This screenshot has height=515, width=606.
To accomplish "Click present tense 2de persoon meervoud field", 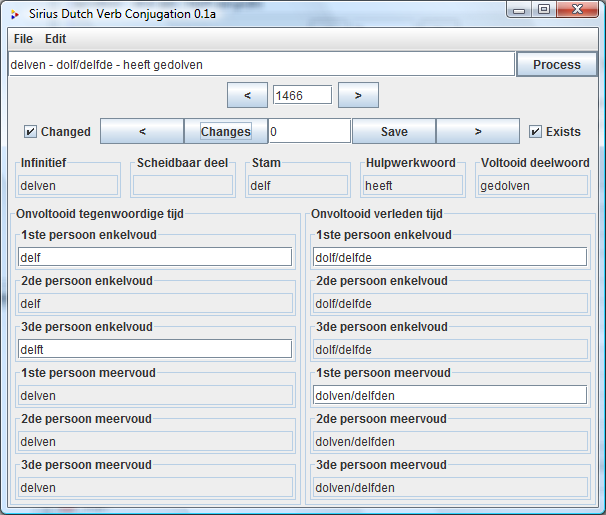I will [155, 441].
